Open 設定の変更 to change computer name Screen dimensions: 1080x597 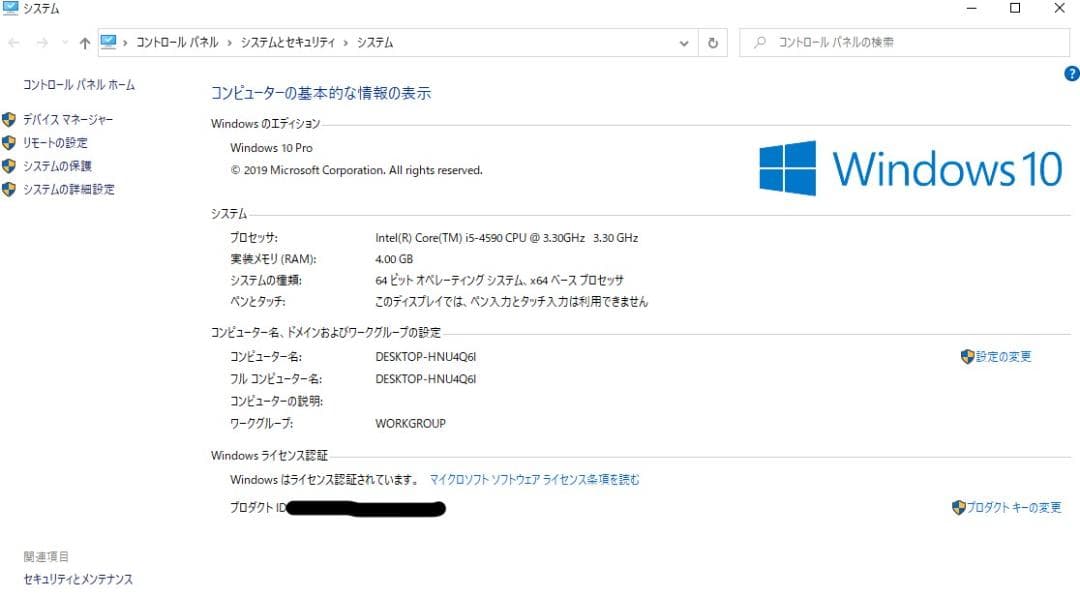pos(1002,356)
